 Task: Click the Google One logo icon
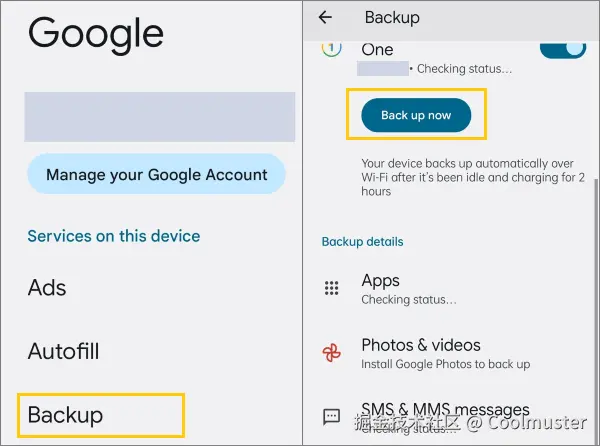tap(331, 49)
